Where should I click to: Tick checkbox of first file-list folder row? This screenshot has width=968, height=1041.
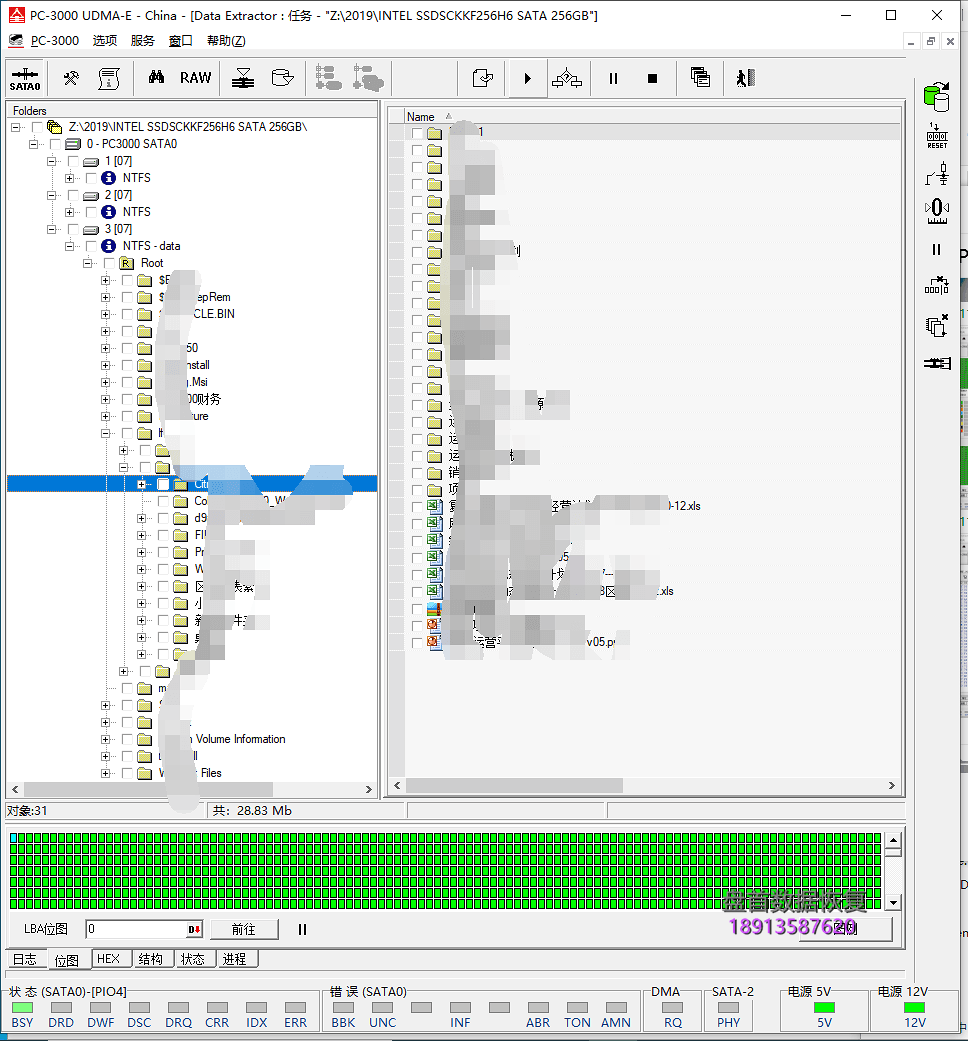pyautogui.click(x=417, y=133)
